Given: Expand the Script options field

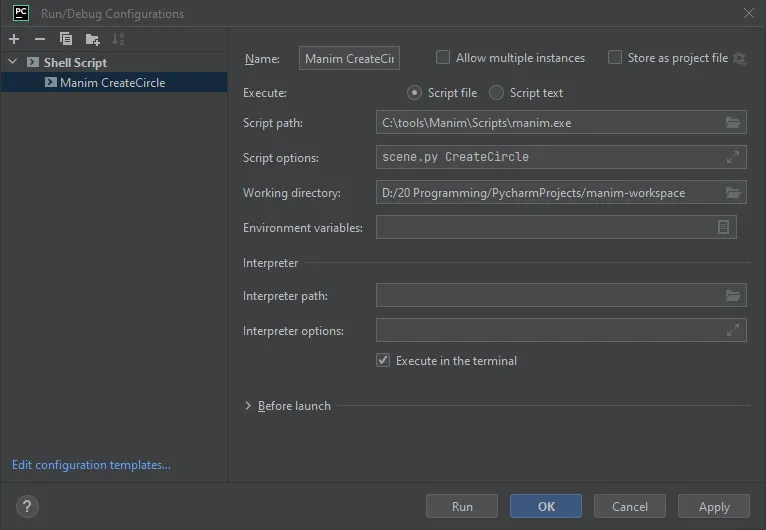Looking at the screenshot, I should [x=733, y=158].
